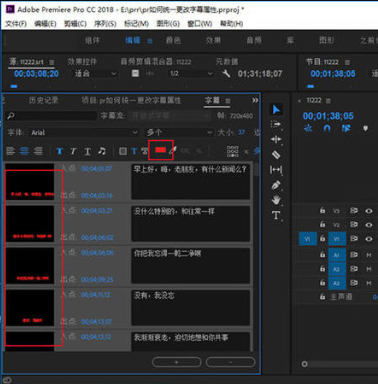Toggle bold caption text

pos(60,151)
